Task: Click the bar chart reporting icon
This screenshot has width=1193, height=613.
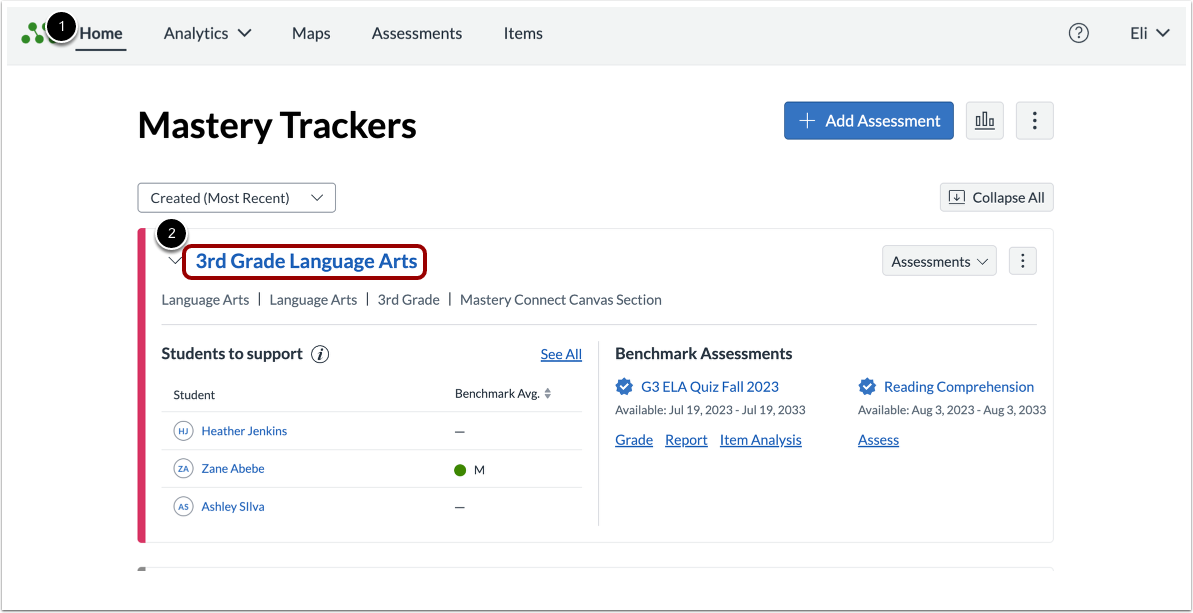Action: coord(984,120)
